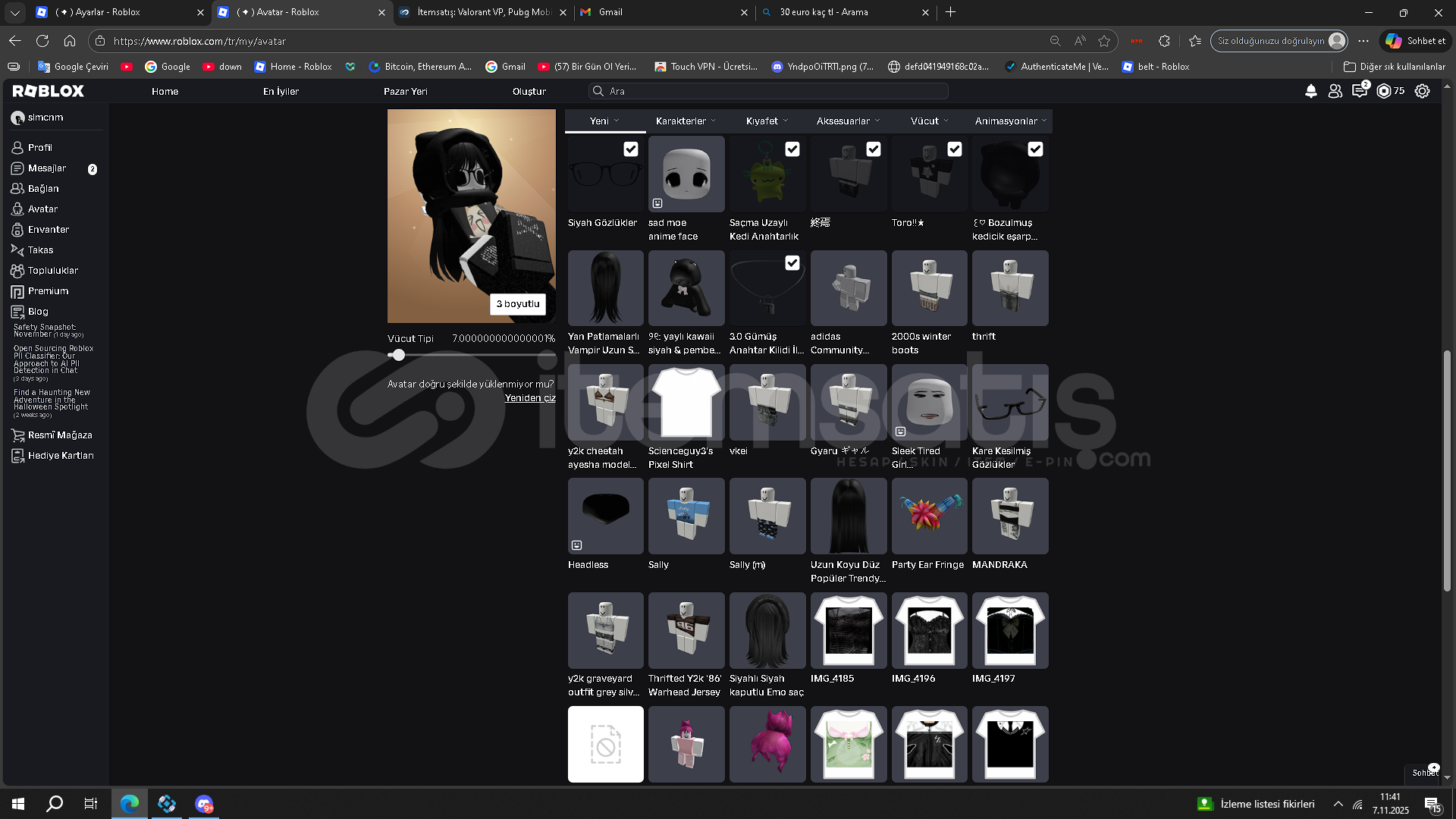Viewport: 1456px width, 819px height.
Task: Click the Roblox logo
Action: [x=49, y=91]
